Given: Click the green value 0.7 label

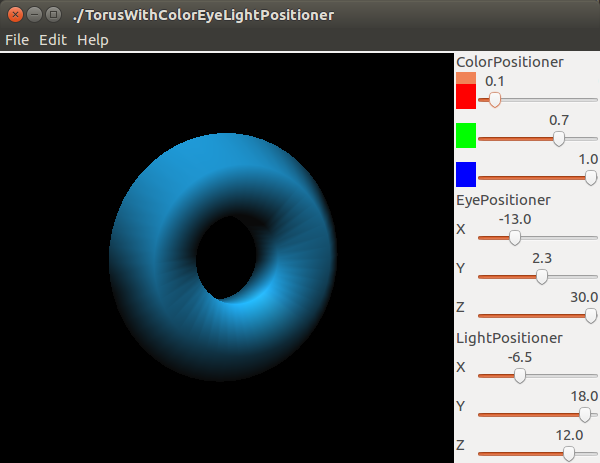Looking at the screenshot, I should pyautogui.click(x=559, y=120).
